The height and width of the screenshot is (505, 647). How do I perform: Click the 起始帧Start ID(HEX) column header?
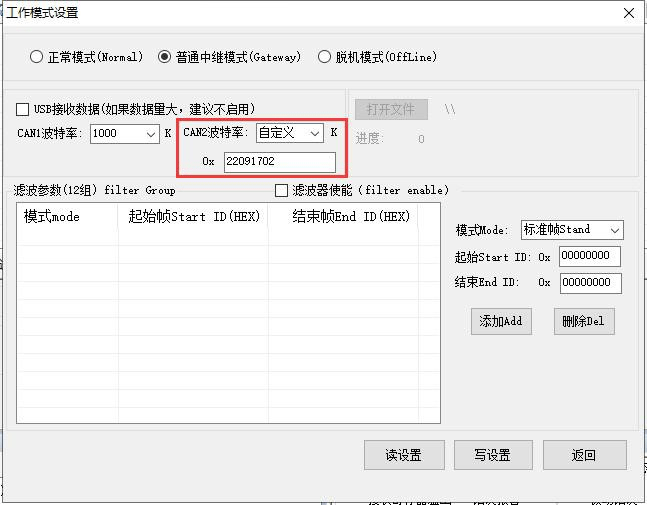point(193,217)
